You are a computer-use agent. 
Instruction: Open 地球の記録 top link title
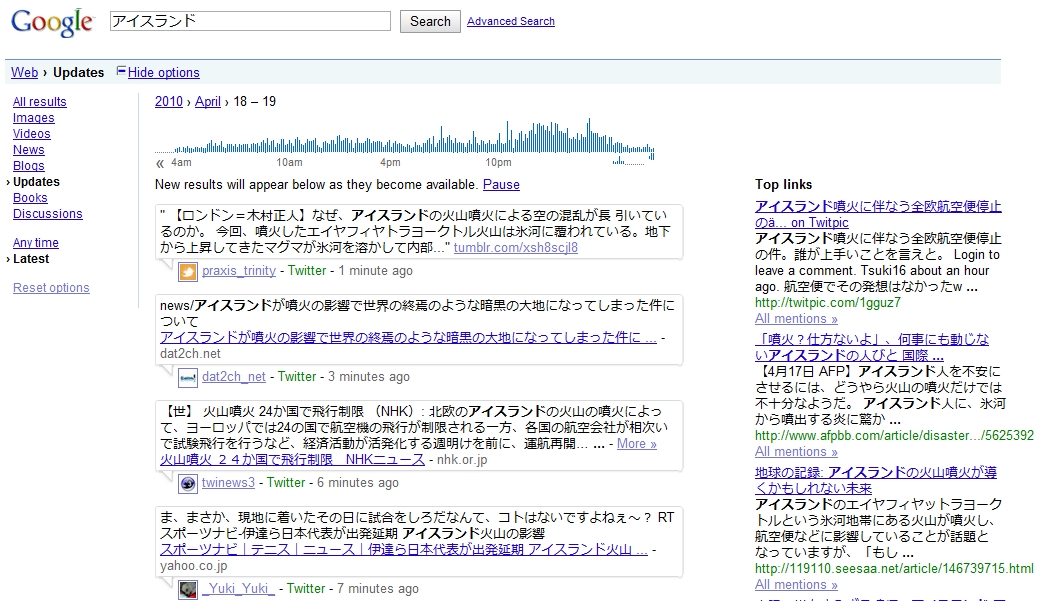876,481
